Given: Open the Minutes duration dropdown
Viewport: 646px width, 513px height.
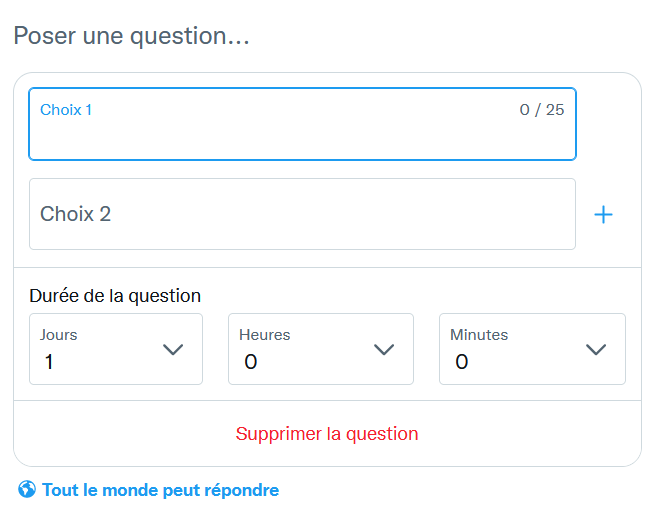Looking at the screenshot, I should pos(532,349).
